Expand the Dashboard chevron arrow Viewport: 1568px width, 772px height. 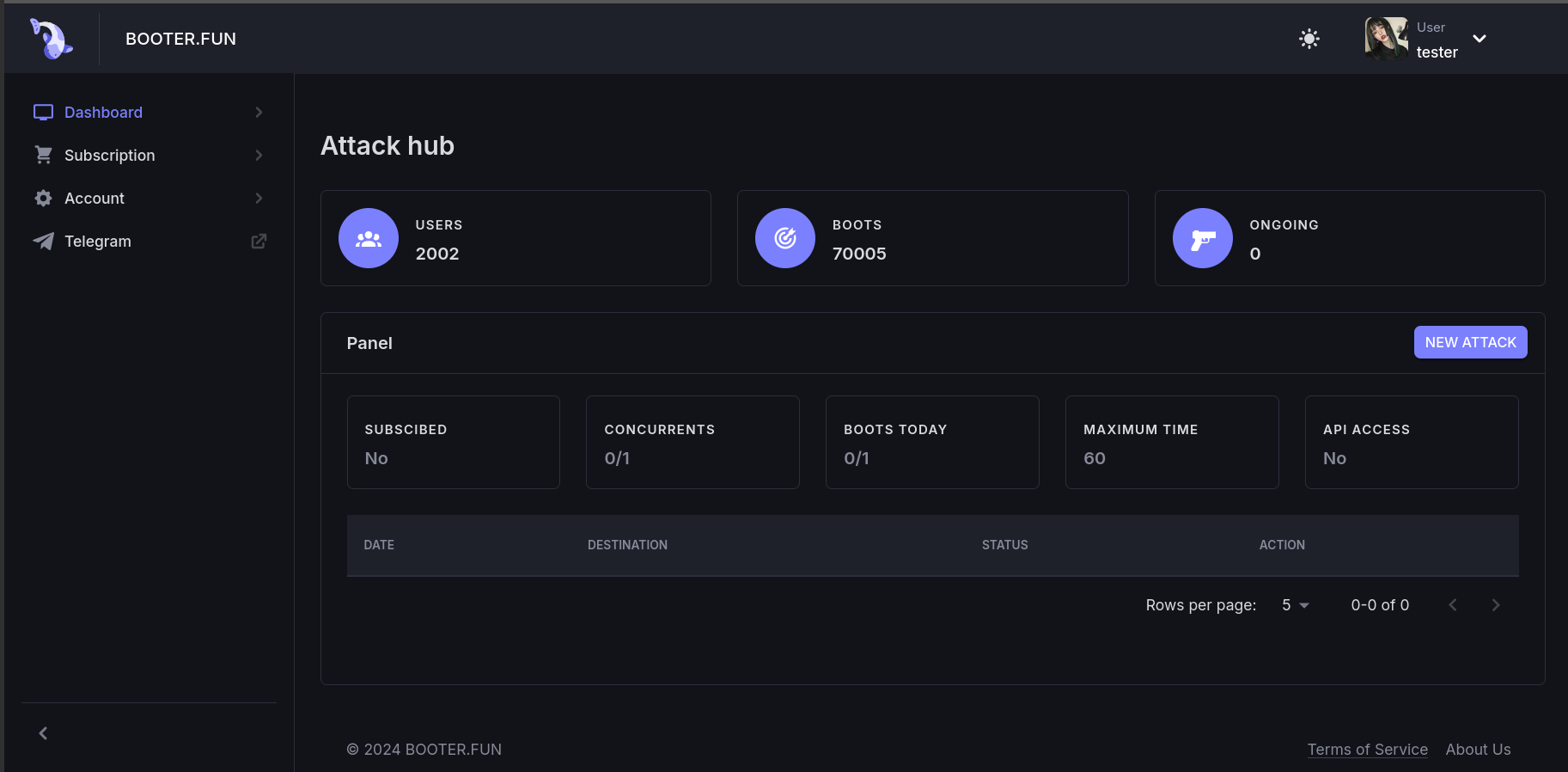pos(259,113)
